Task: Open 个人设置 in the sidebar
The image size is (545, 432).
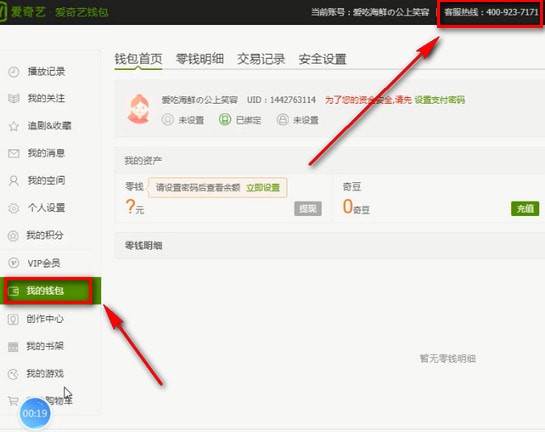Action: 46,208
